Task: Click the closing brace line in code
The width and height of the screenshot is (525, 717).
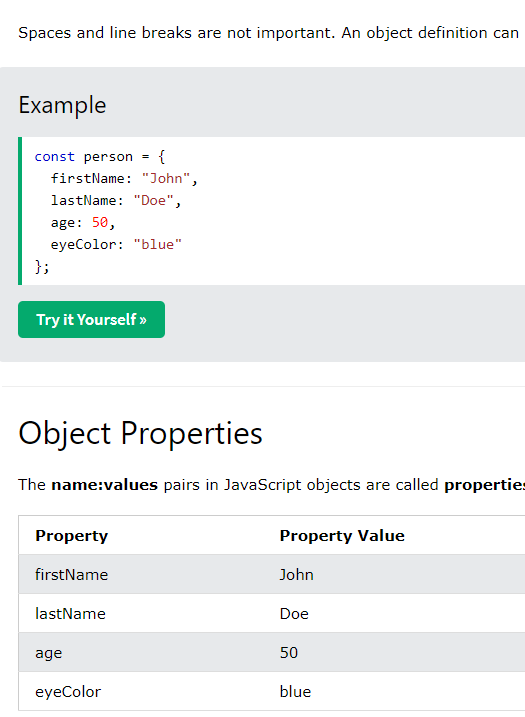Action: click(x=42, y=267)
